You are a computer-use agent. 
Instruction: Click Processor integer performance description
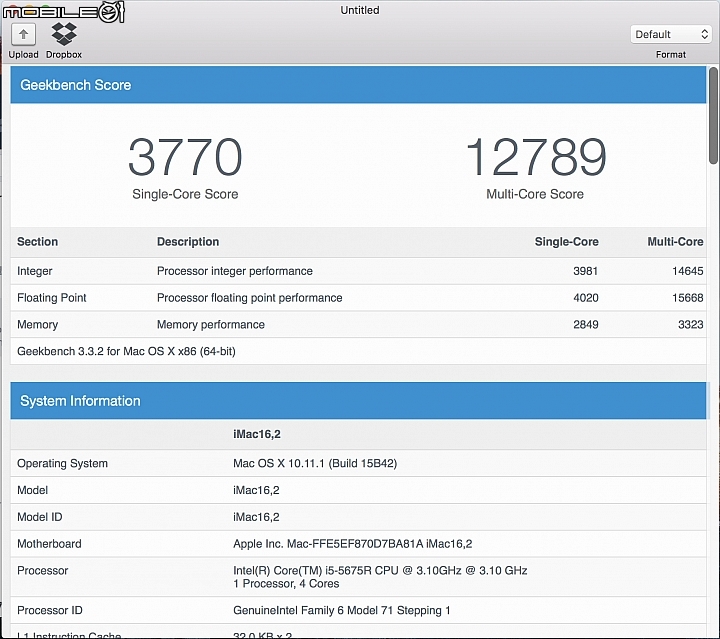click(235, 271)
